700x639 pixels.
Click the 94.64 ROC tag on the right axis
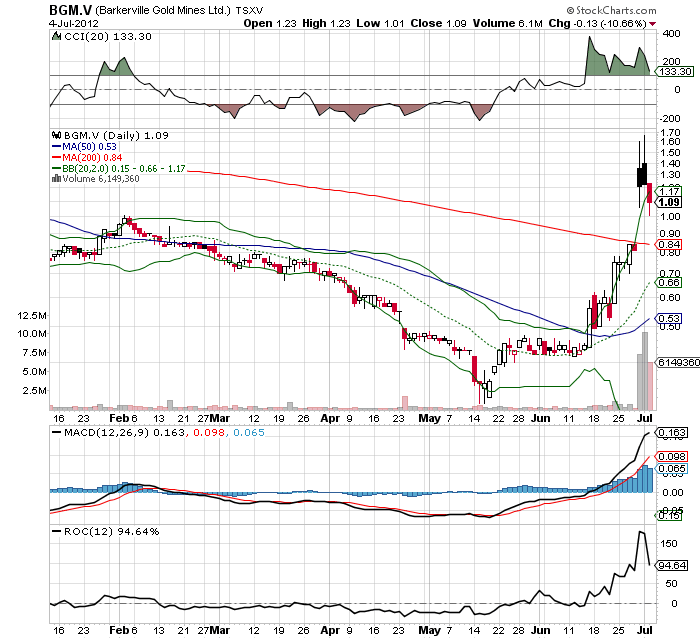672,565
